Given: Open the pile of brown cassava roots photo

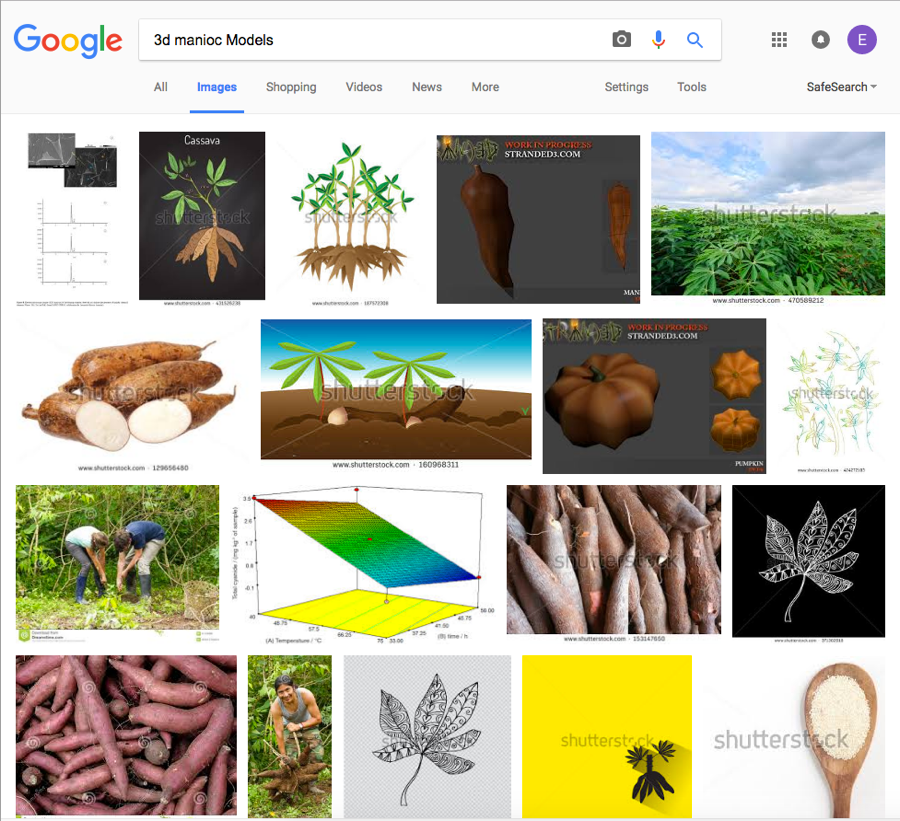Looking at the screenshot, I should pyautogui.click(x=614, y=563).
